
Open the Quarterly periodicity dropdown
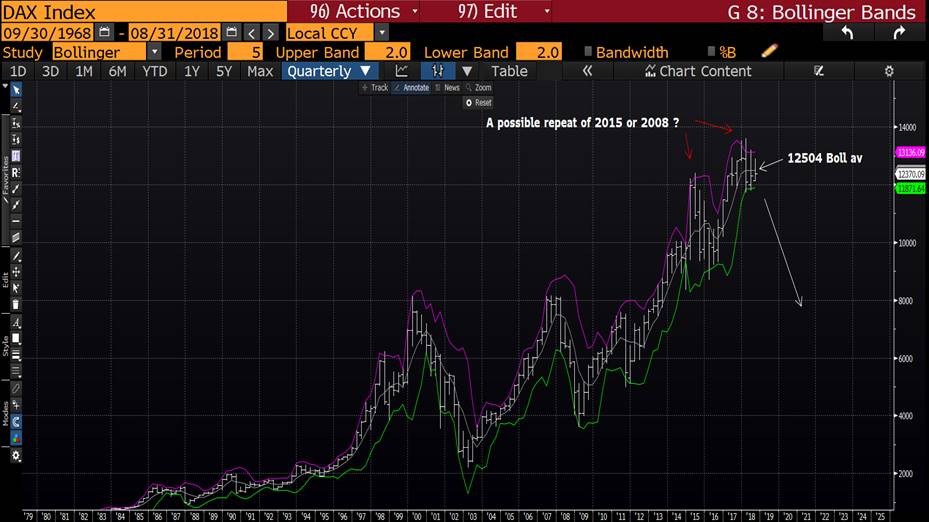(x=329, y=71)
